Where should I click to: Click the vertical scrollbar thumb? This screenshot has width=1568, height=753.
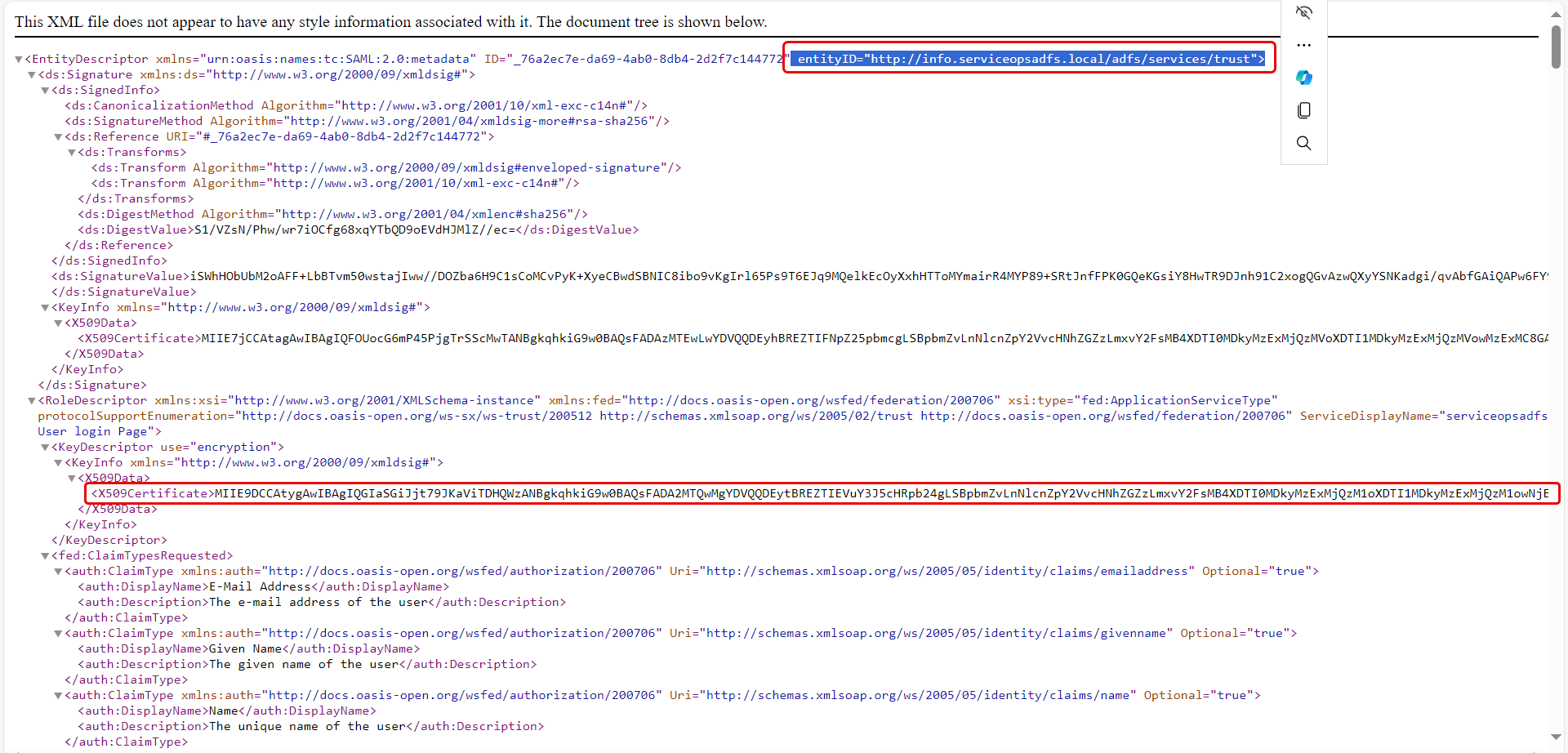click(x=1555, y=45)
